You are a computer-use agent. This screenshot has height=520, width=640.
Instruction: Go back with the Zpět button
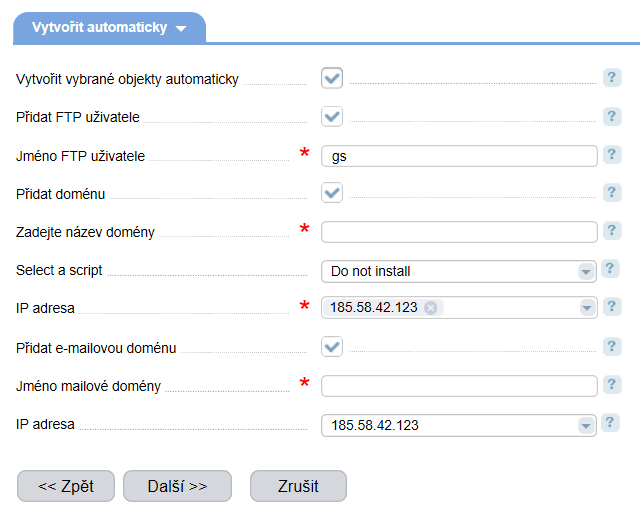coord(66,486)
